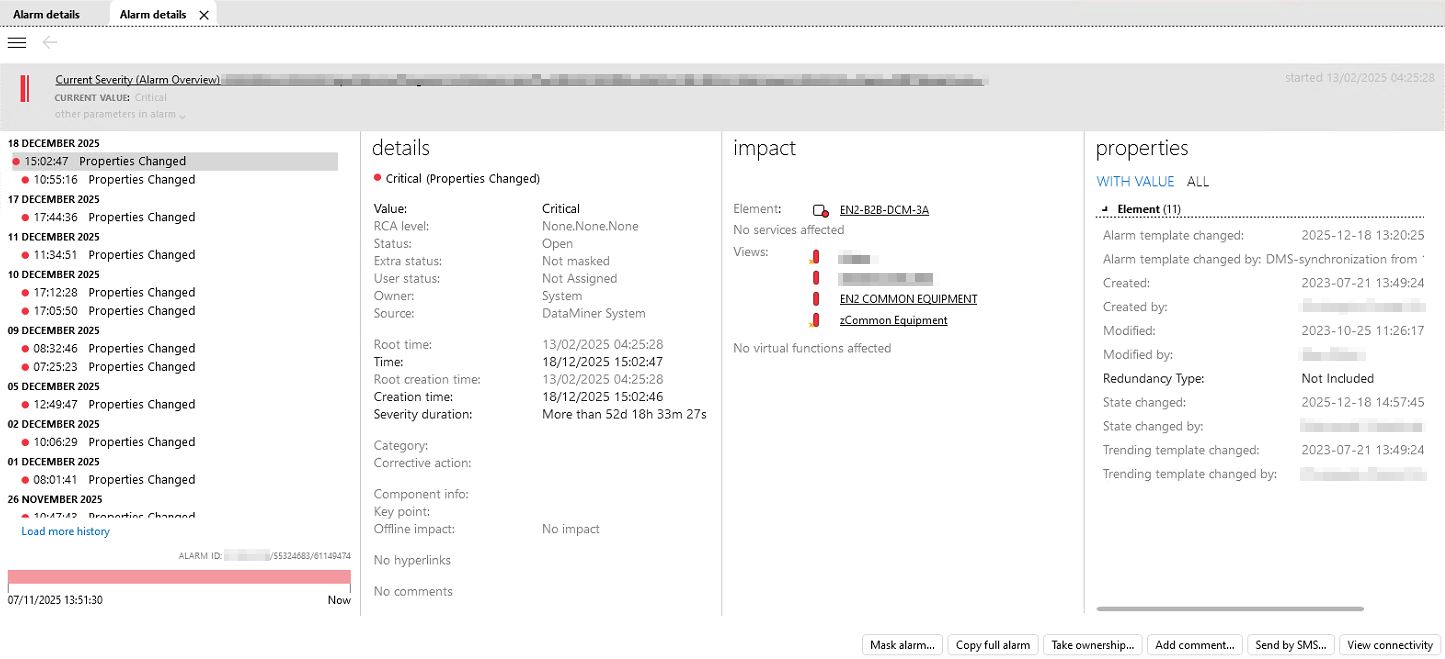The image size is (1445, 659).
Task: Click the Take ownership button
Action: [1092, 645]
